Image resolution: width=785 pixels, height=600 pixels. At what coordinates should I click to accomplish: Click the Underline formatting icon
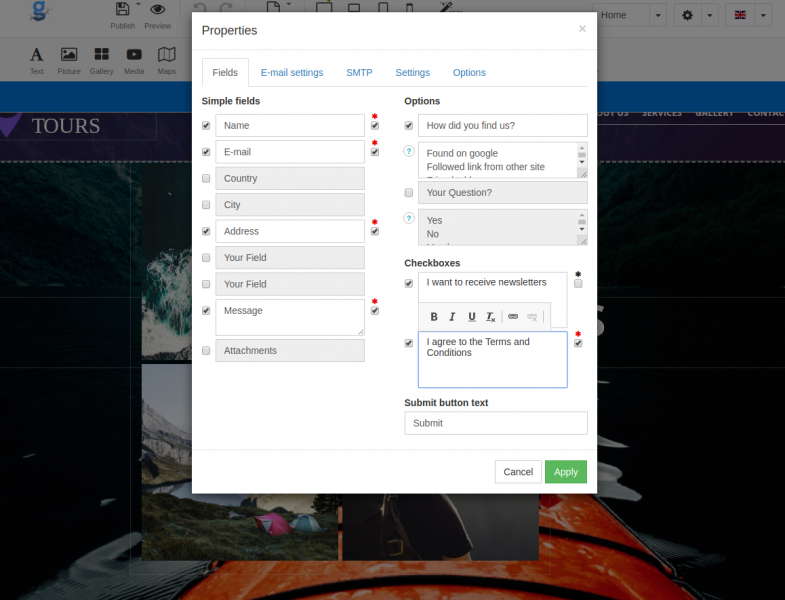pos(472,317)
